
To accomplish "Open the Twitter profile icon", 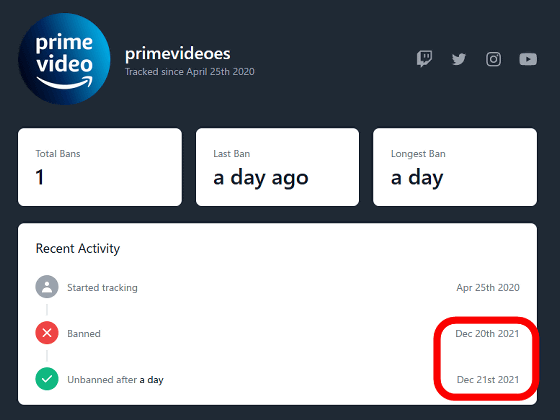I will pyautogui.click(x=459, y=59).
